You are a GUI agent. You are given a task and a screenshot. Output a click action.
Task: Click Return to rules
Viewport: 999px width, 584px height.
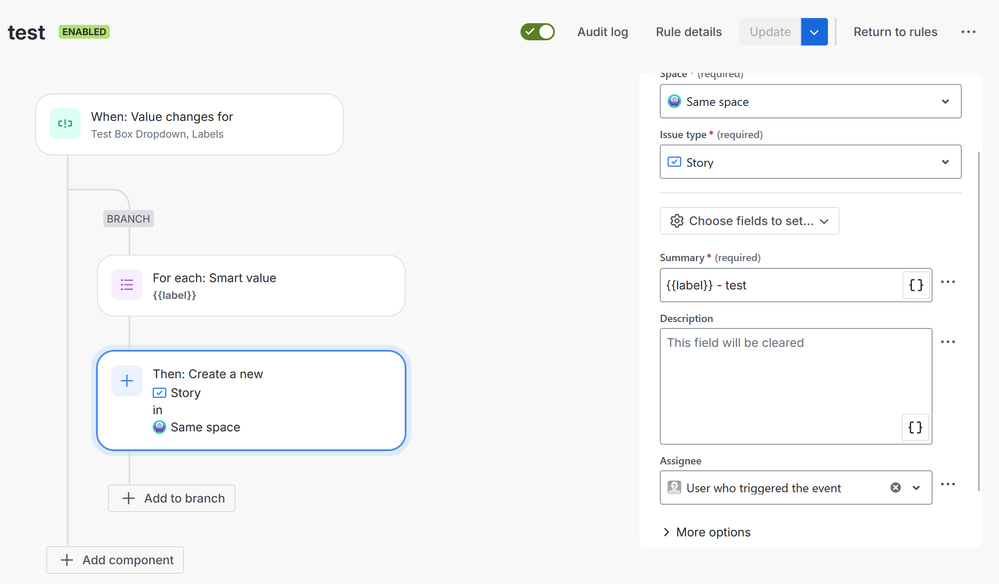click(x=894, y=31)
